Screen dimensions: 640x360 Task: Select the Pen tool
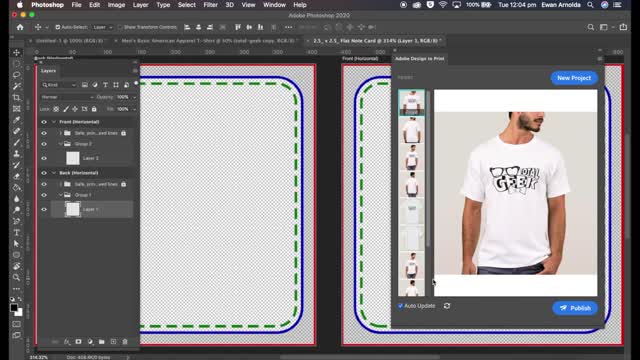click(16, 221)
